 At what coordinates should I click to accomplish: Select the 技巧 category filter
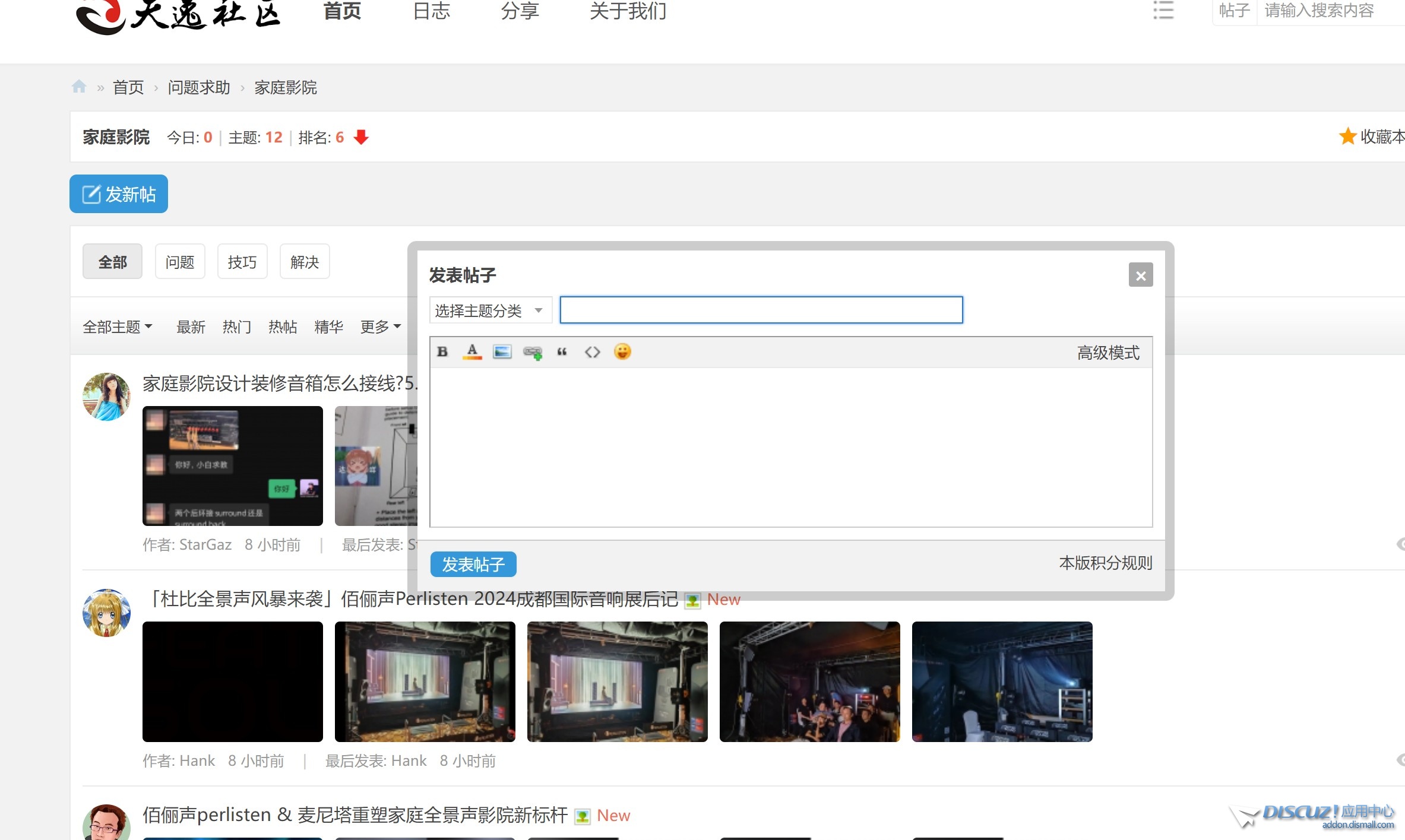pos(242,262)
